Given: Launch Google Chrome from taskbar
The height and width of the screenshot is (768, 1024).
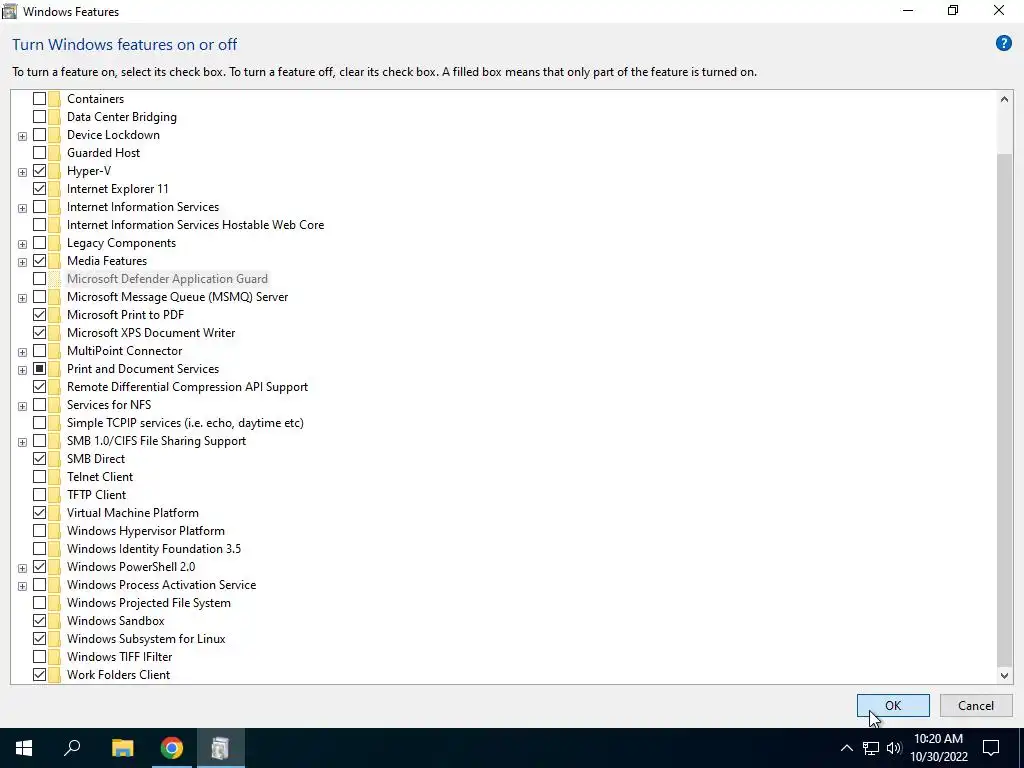Looking at the screenshot, I should coord(172,748).
